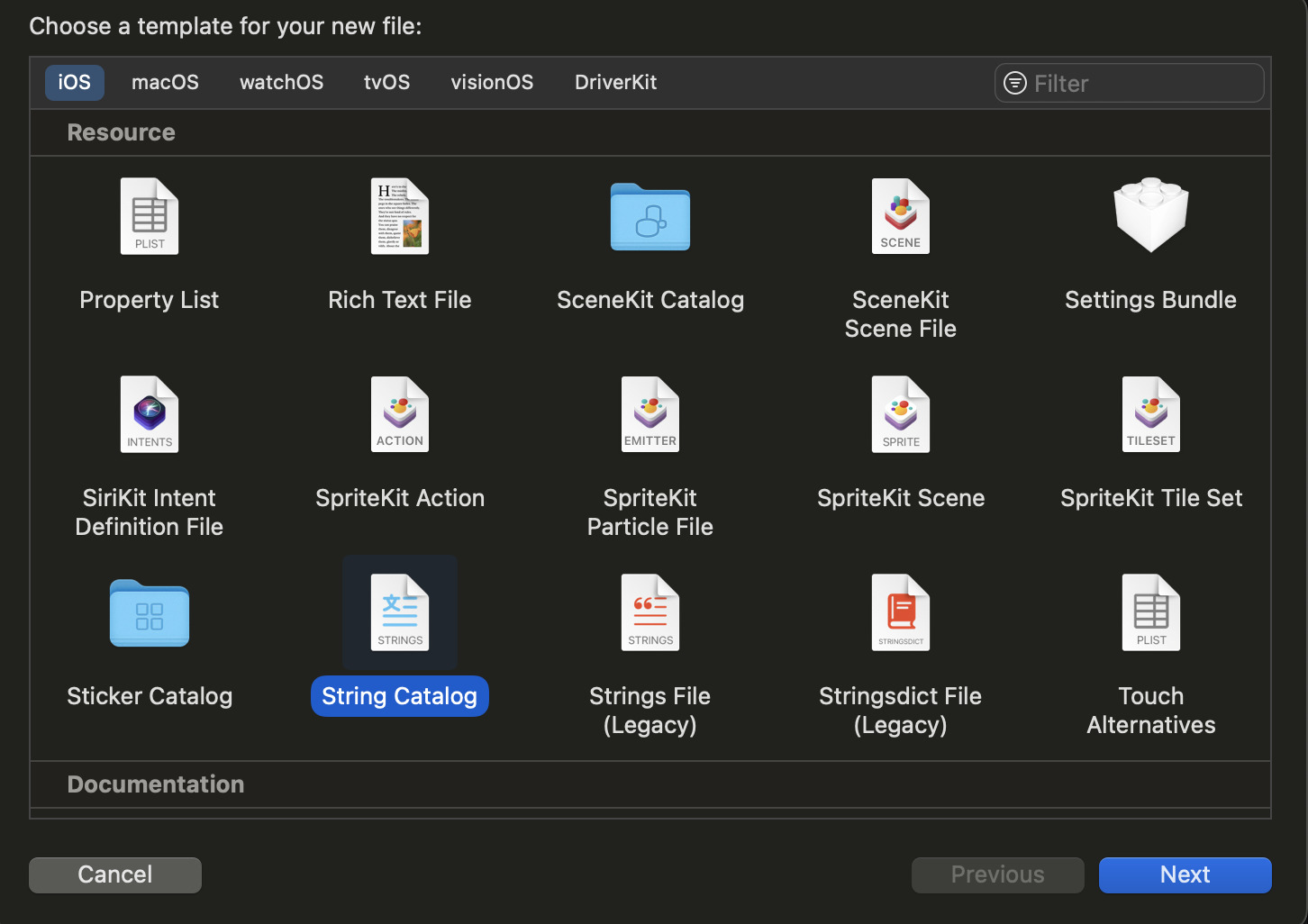Screen dimensions: 1308x924
Task: Select the Strings File (Legacy) icon
Action: (650, 612)
